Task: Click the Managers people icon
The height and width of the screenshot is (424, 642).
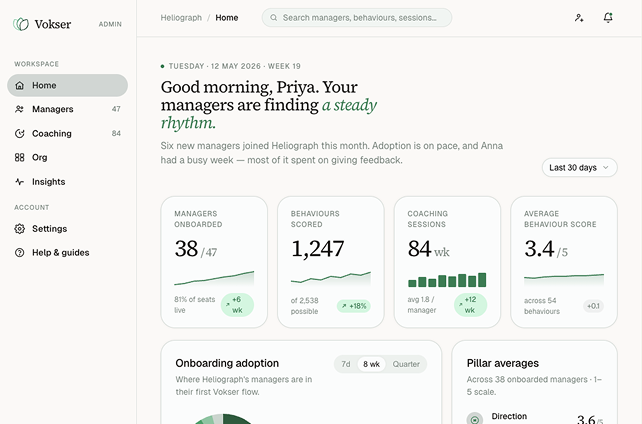Action: [19, 109]
